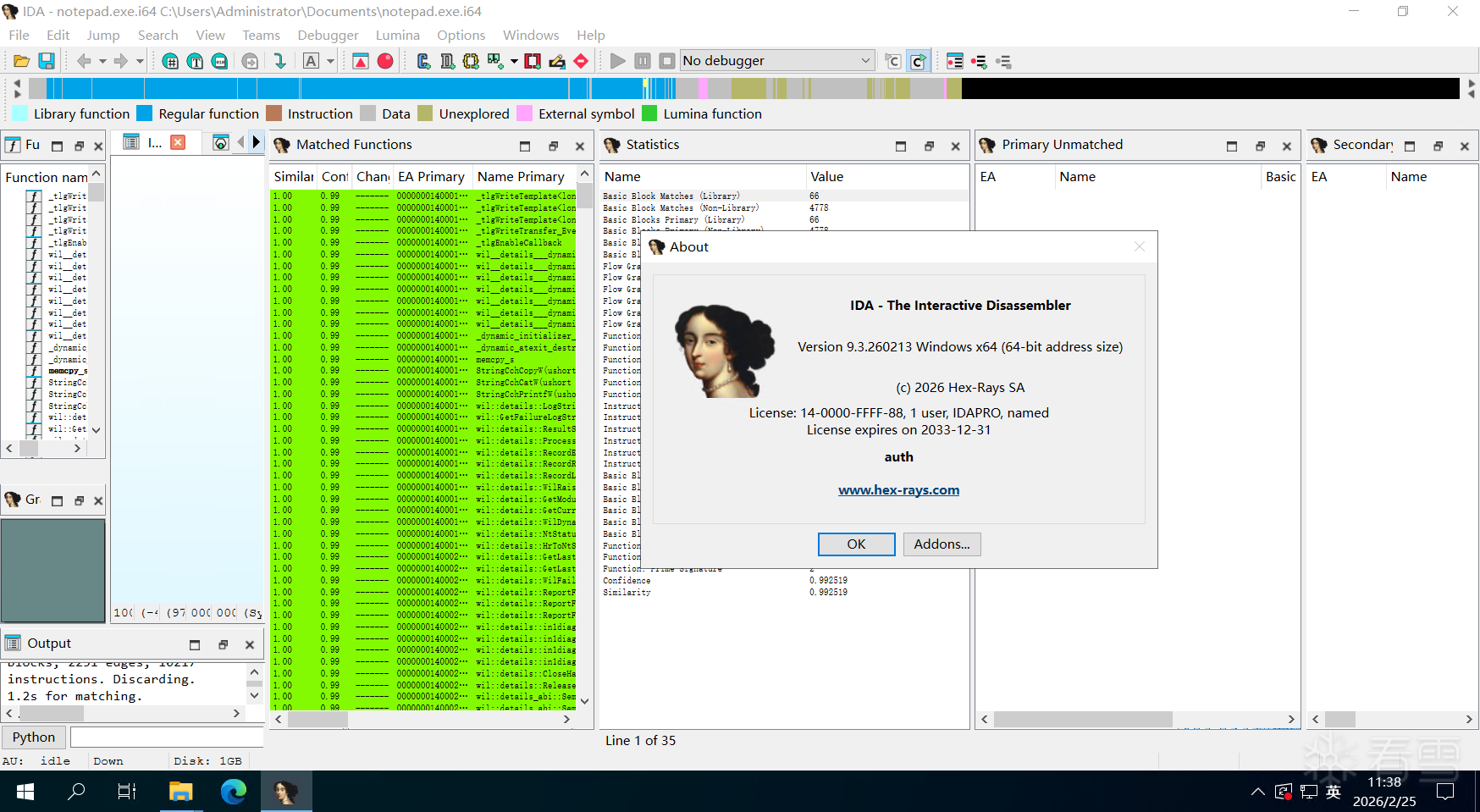Launch Microsoft Edge from the taskbar
Image resolution: width=1480 pixels, height=812 pixels.
[x=234, y=792]
